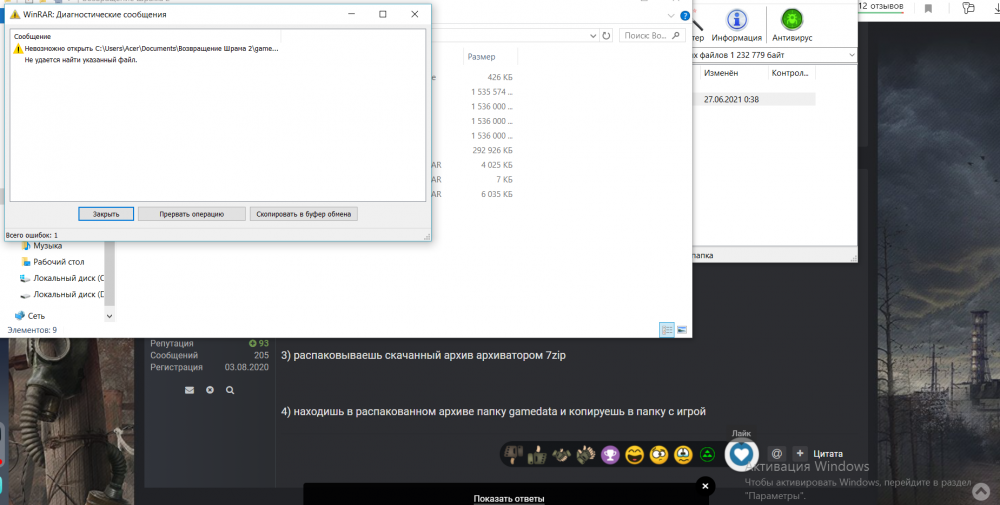Click the clapping gloves reaction

pos(585,455)
